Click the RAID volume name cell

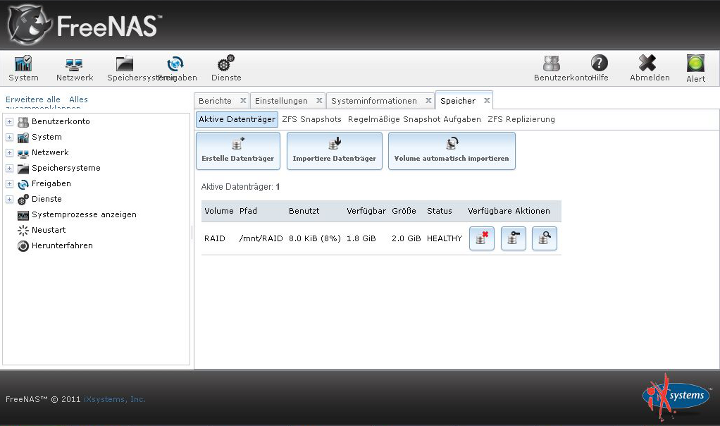click(x=214, y=238)
